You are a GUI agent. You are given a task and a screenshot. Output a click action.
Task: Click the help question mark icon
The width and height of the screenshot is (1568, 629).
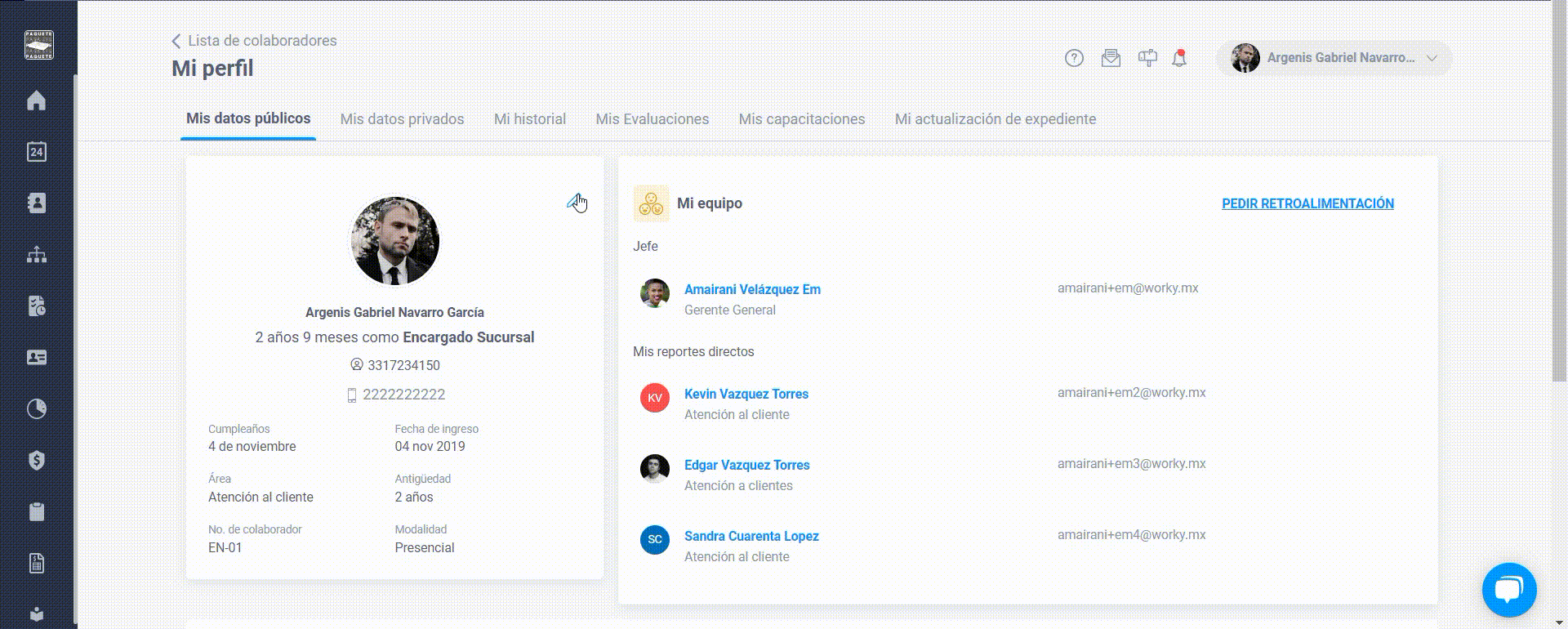(1074, 58)
